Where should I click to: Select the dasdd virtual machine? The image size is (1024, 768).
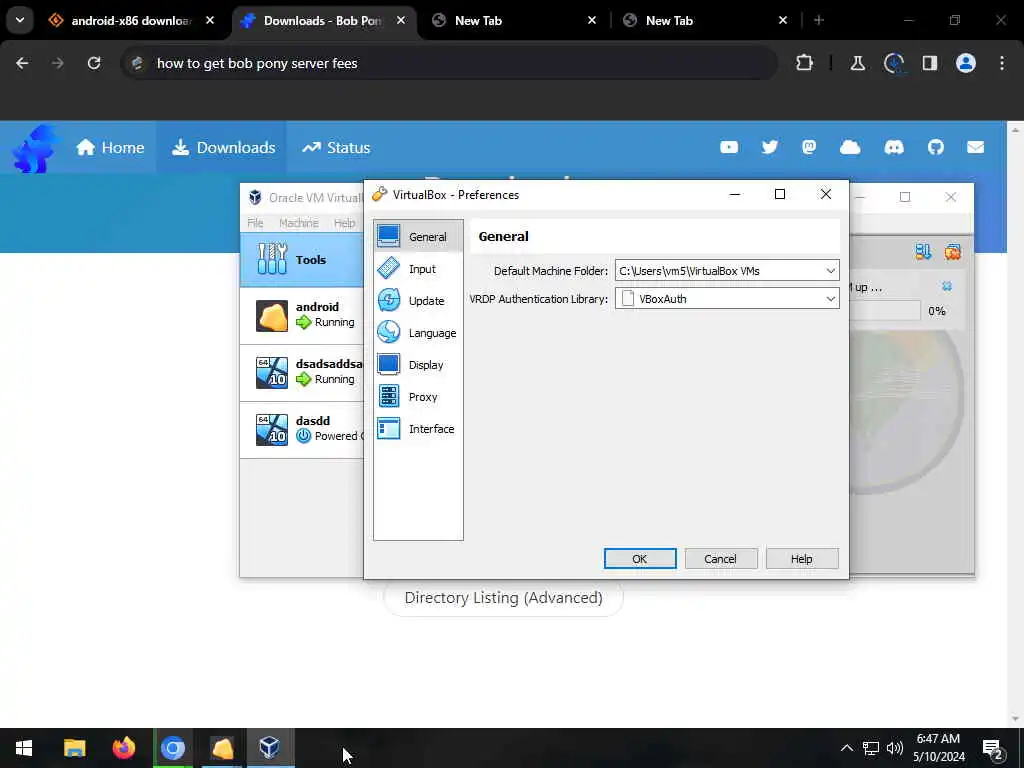302,429
